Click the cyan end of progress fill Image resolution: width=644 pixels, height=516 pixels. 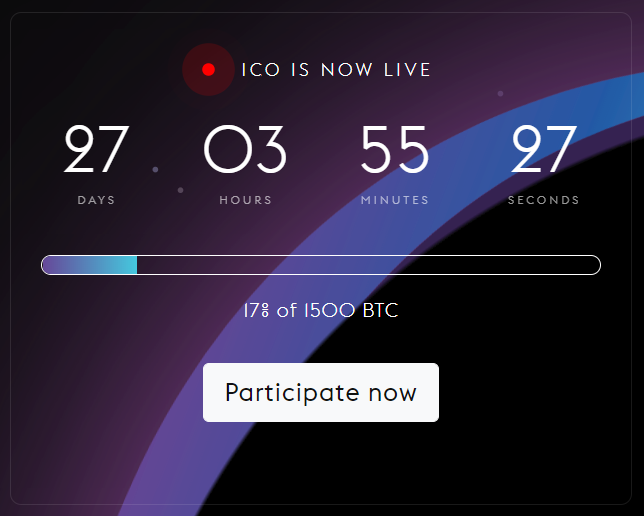[x=131, y=265]
